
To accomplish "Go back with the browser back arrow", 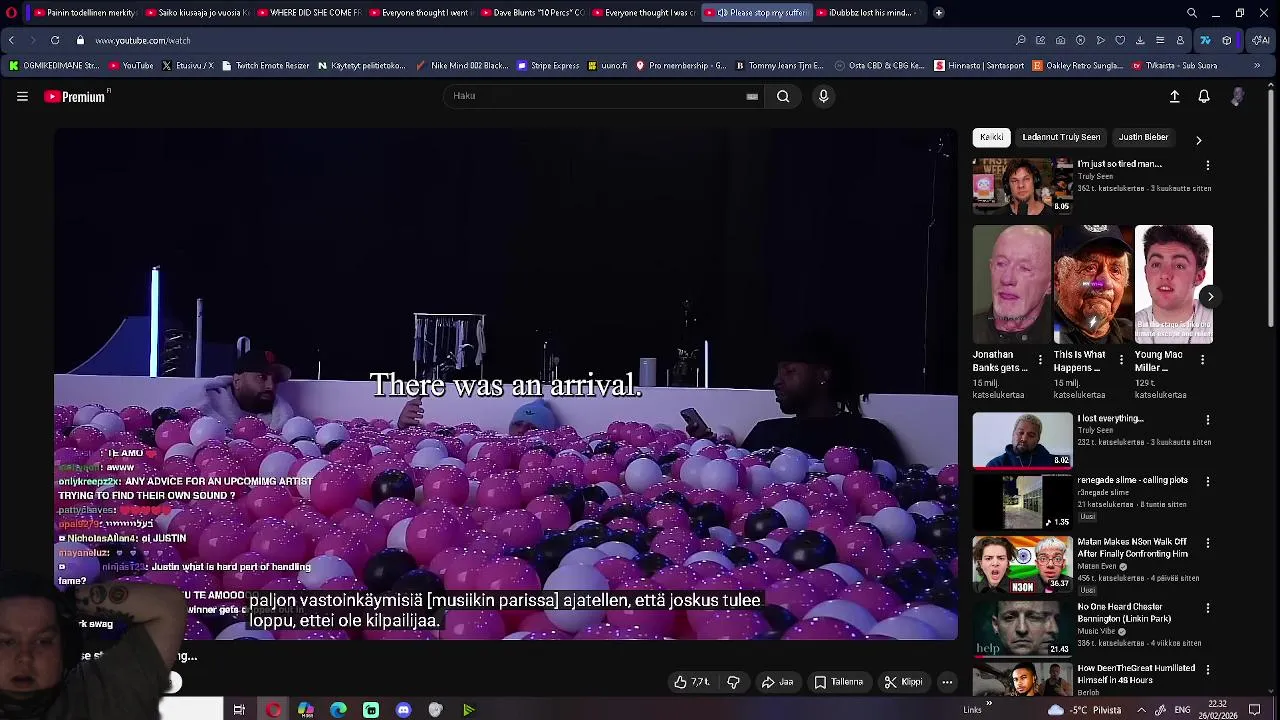I will (11, 40).
